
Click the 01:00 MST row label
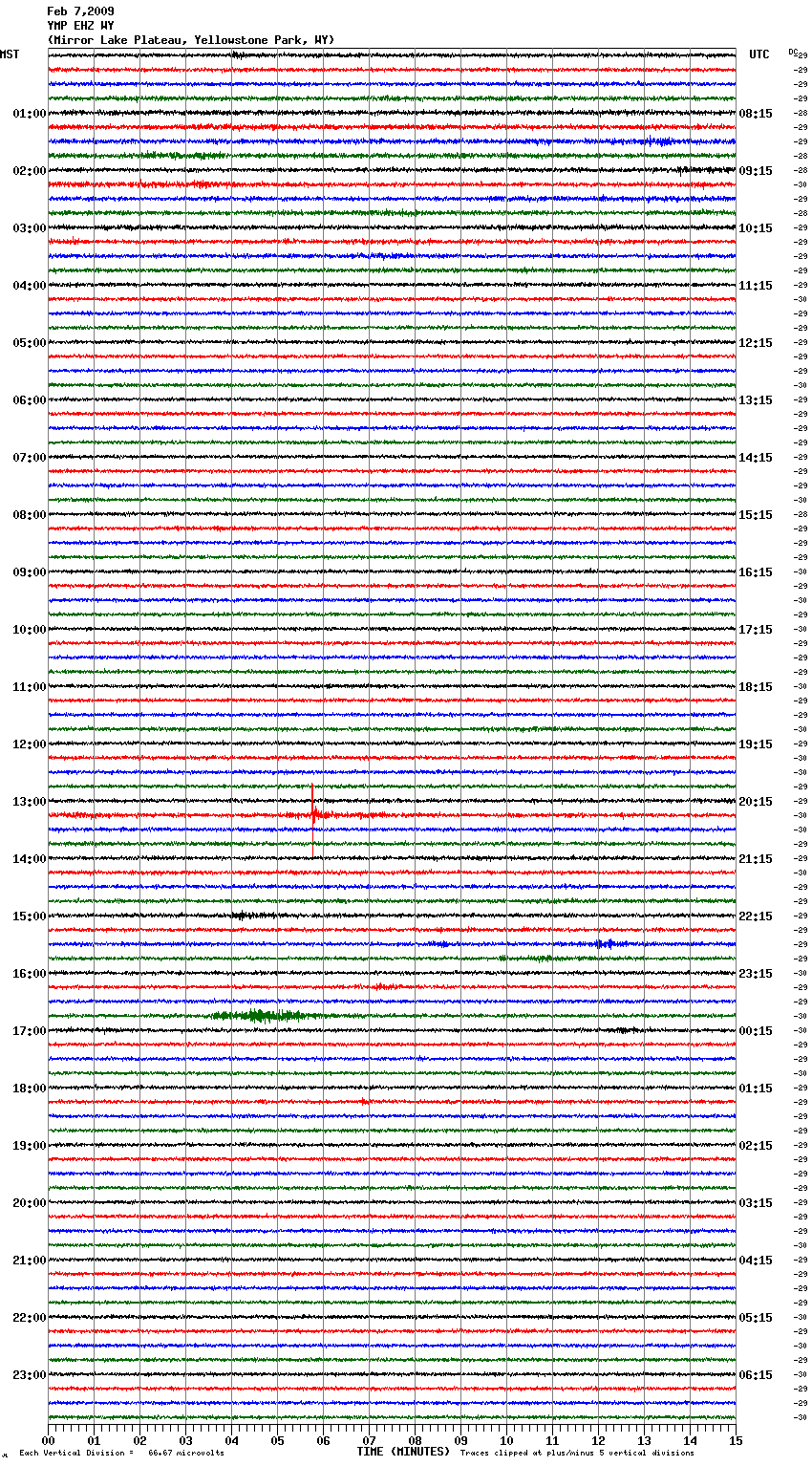coord(30,114)
